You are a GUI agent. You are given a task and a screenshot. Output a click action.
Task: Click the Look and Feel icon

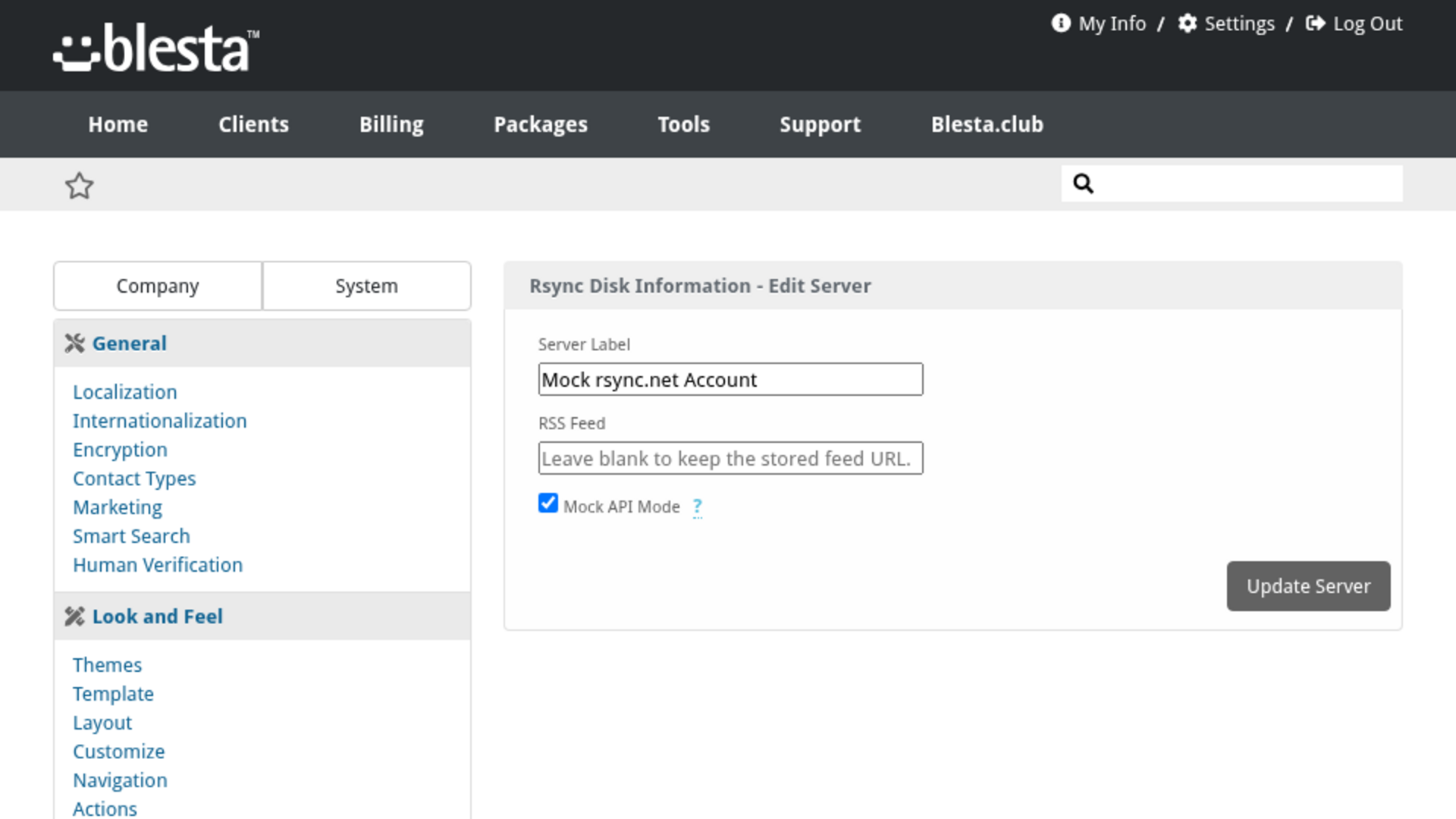click(x=74, y=617)
